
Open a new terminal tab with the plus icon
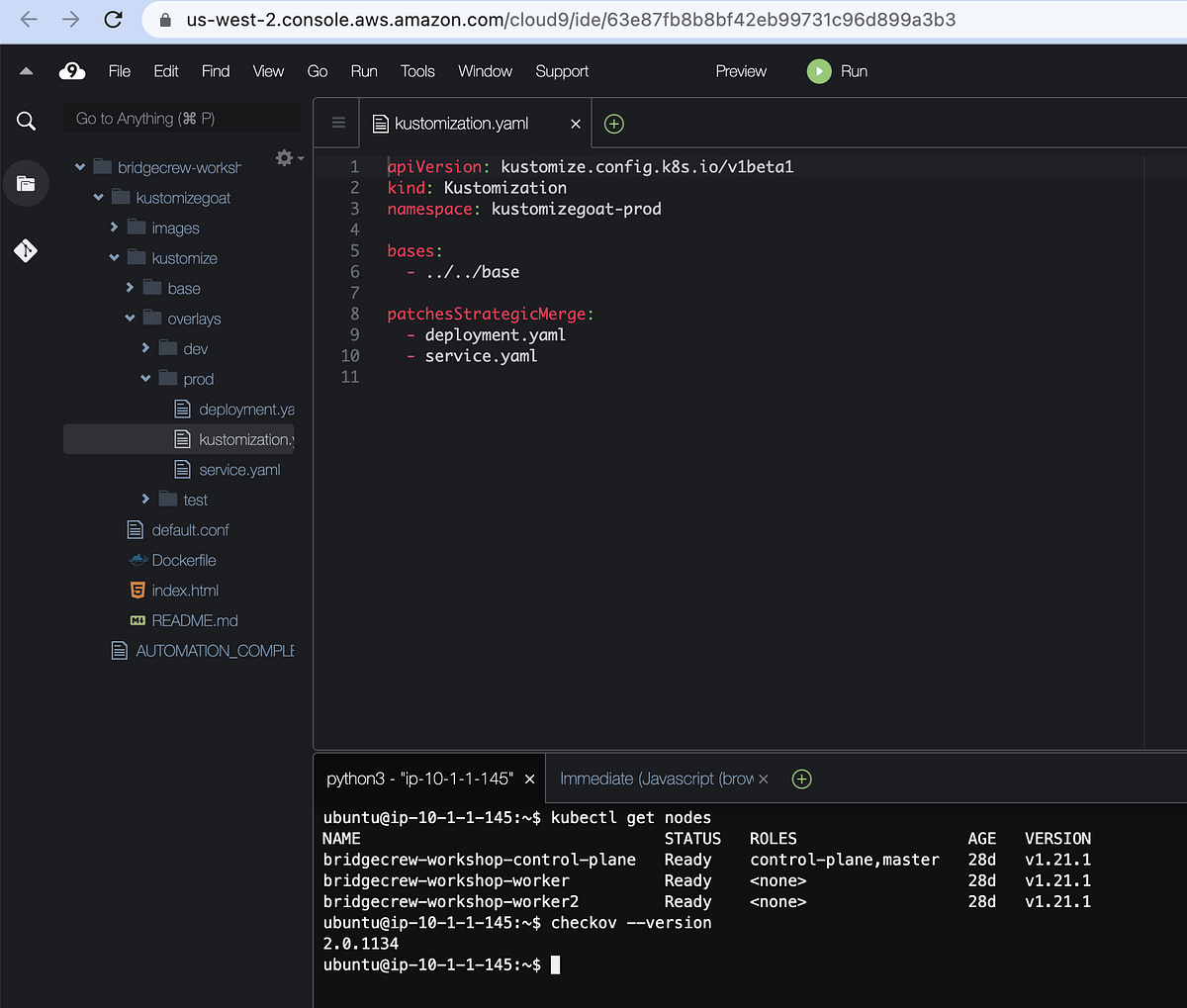pyautogui.click(x=801, y=779)
